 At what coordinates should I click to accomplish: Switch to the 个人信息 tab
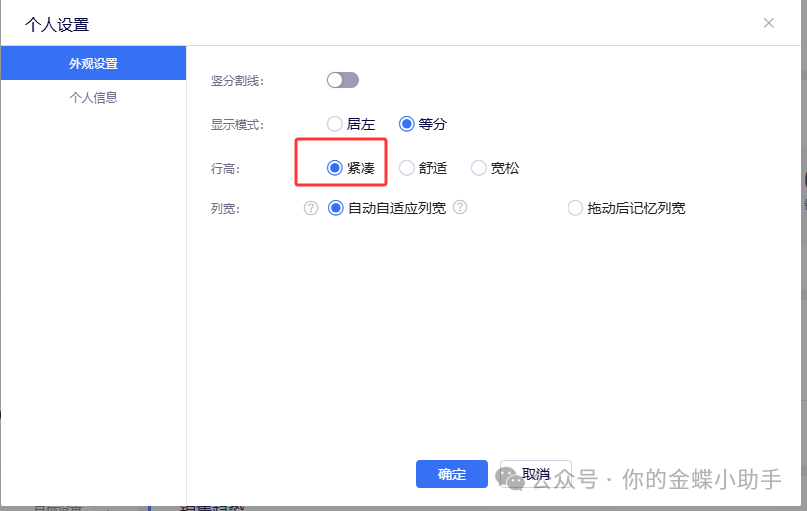(93, 98)
